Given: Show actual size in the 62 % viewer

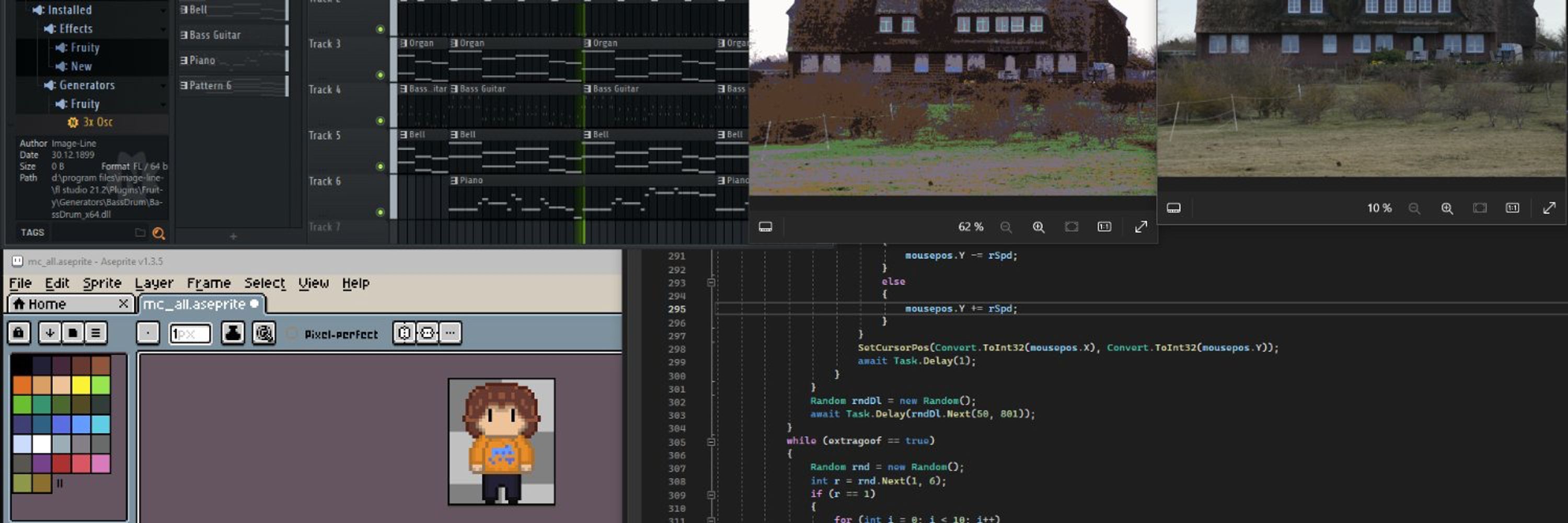Looking at the screenshot, I should coord(1104,227).
